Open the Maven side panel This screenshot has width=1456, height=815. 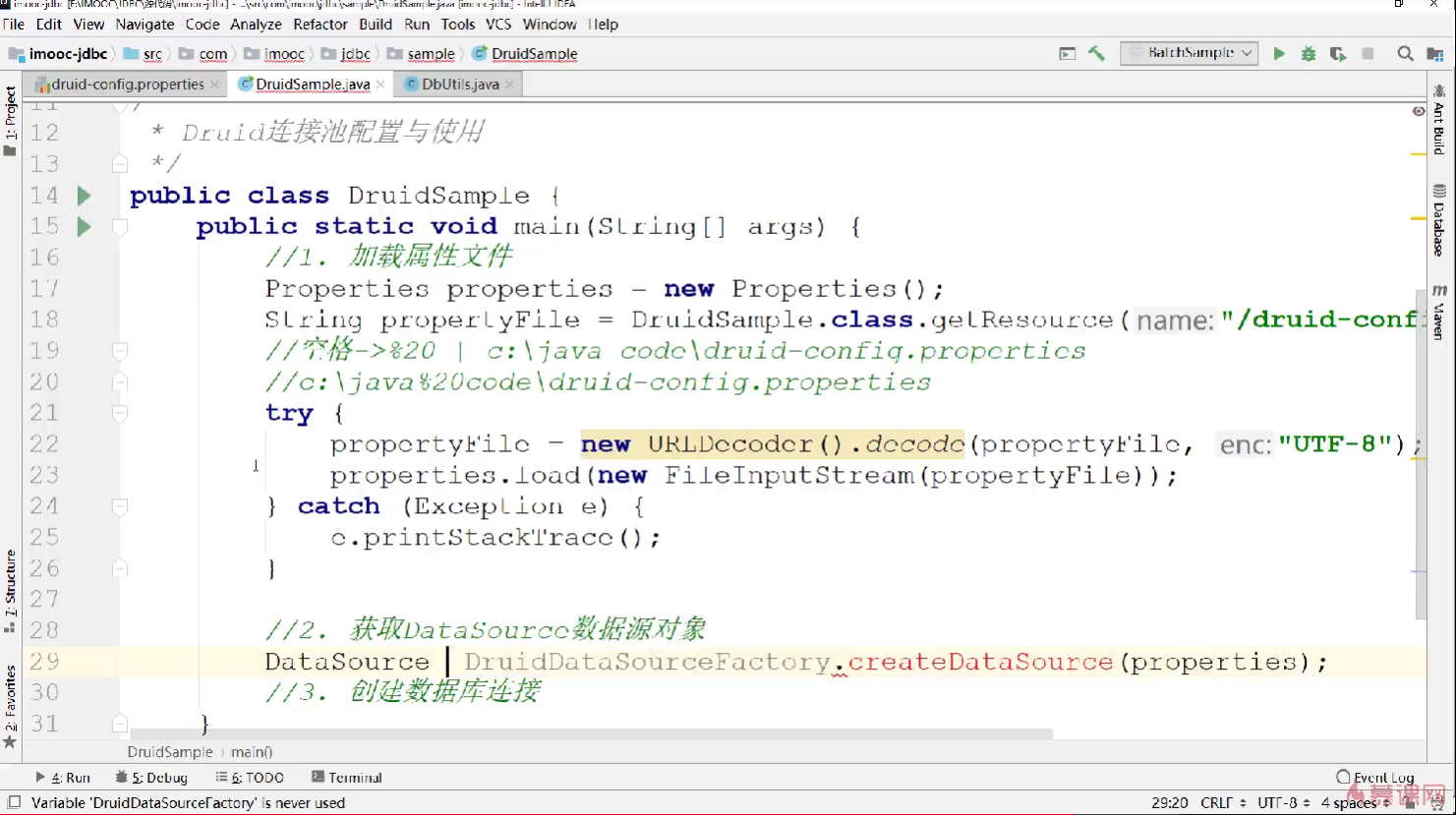(1439, 313)
